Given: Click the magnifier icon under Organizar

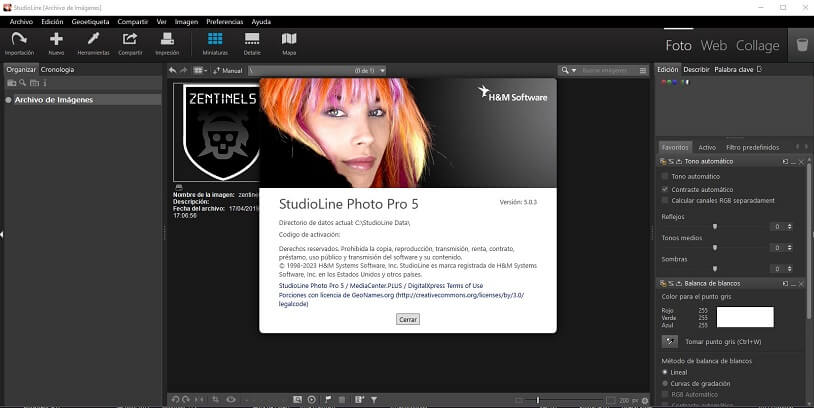Looking at the screenshot, I should (22, 83).
